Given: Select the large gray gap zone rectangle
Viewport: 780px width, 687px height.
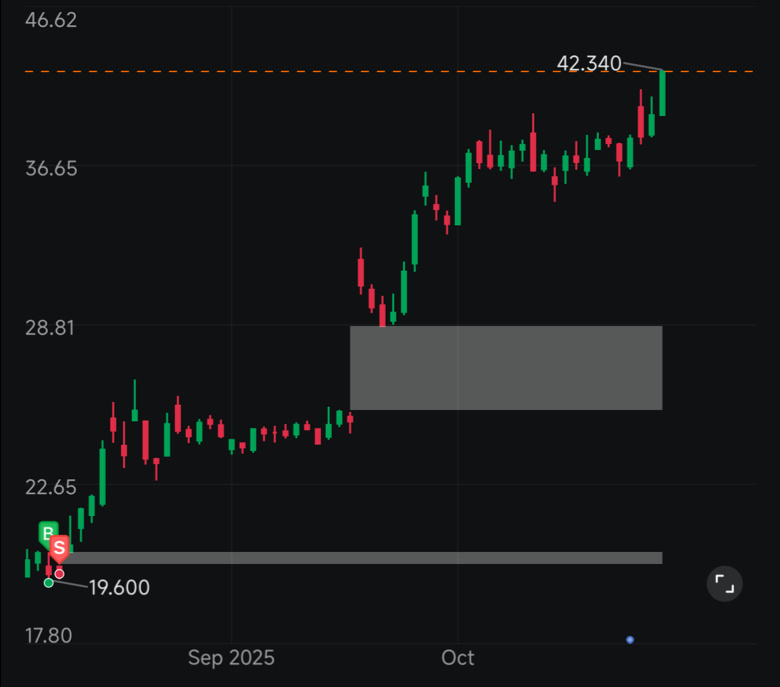Looking at the screenshot, I should point(506,368).
